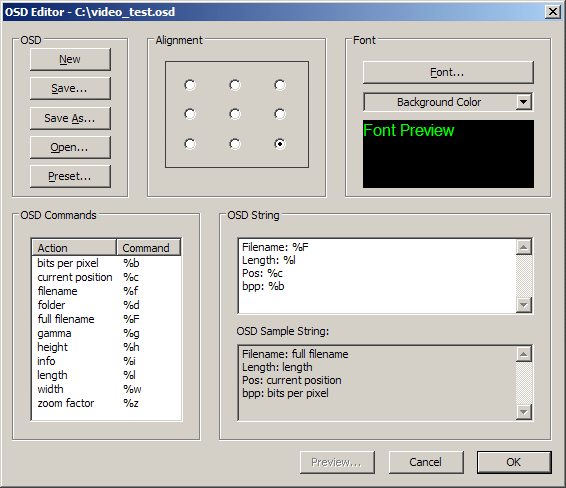This screenshot has width=566, height=488.
Task: Click the down arrow of the OSD Sample String scrollbar
Action: point(524,412)
